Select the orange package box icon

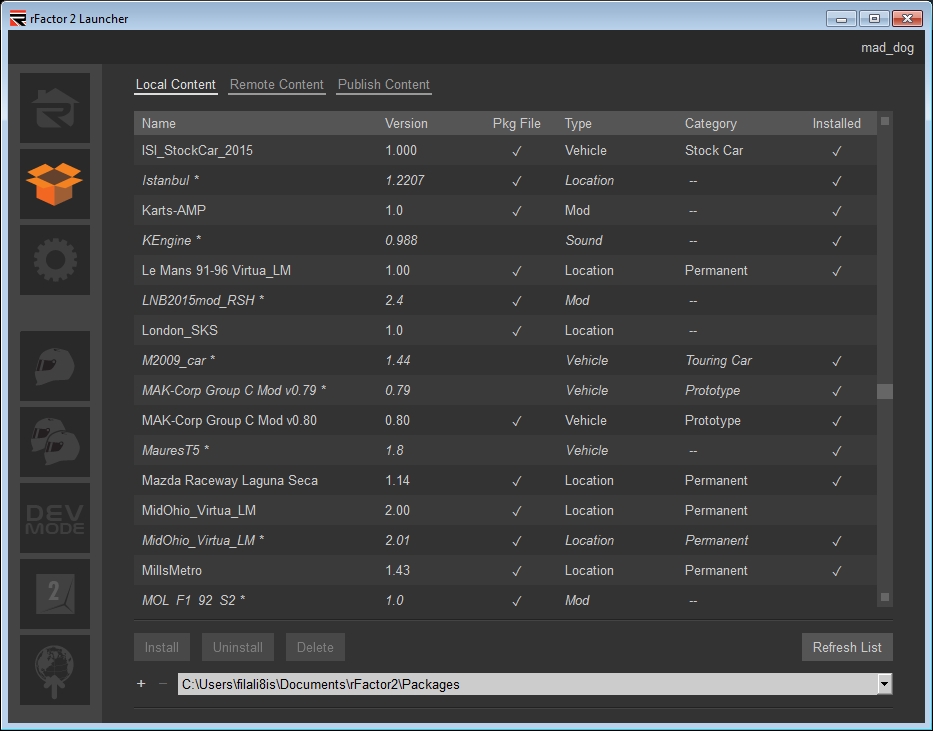55,184
